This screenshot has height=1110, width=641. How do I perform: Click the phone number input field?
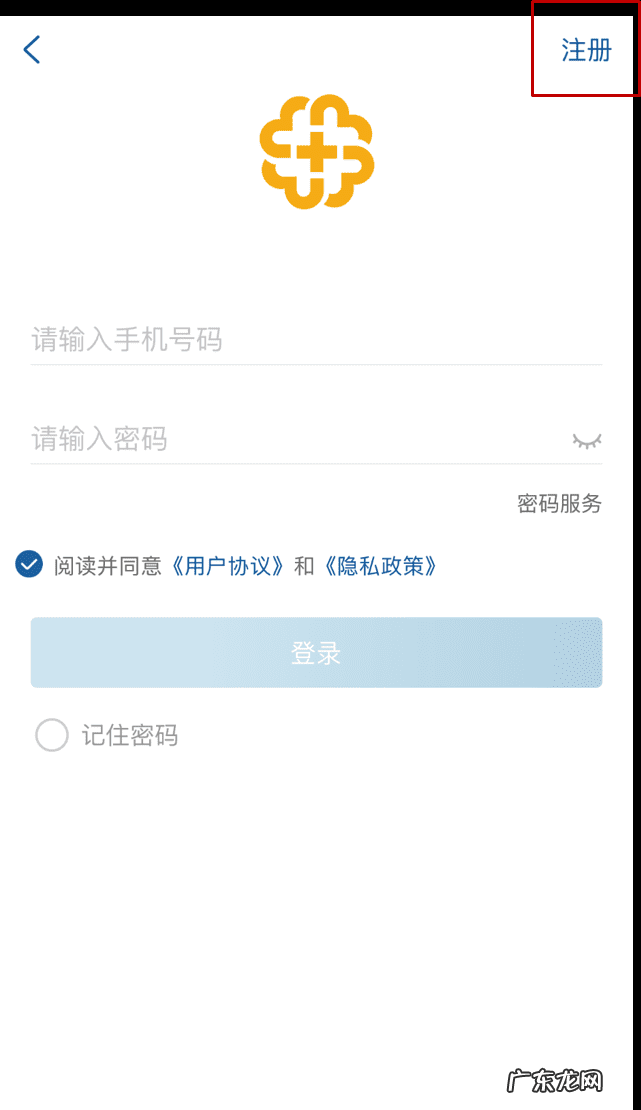pyautogui.click(x=317, y=340)
